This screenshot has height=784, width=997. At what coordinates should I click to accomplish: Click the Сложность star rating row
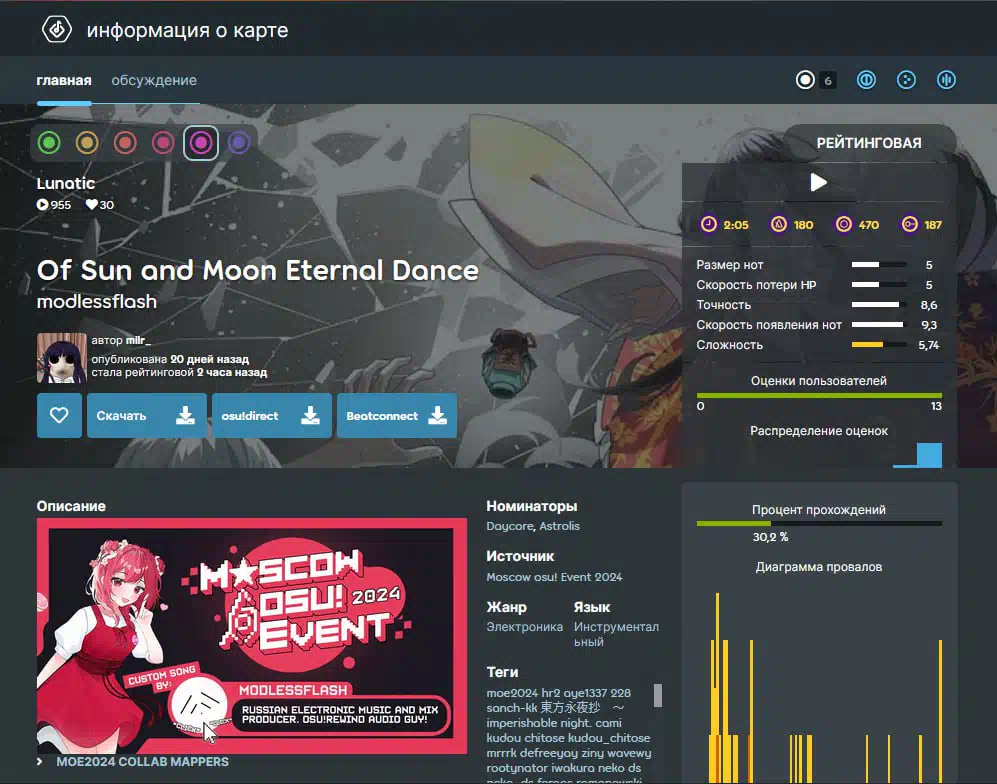point(818,345)
